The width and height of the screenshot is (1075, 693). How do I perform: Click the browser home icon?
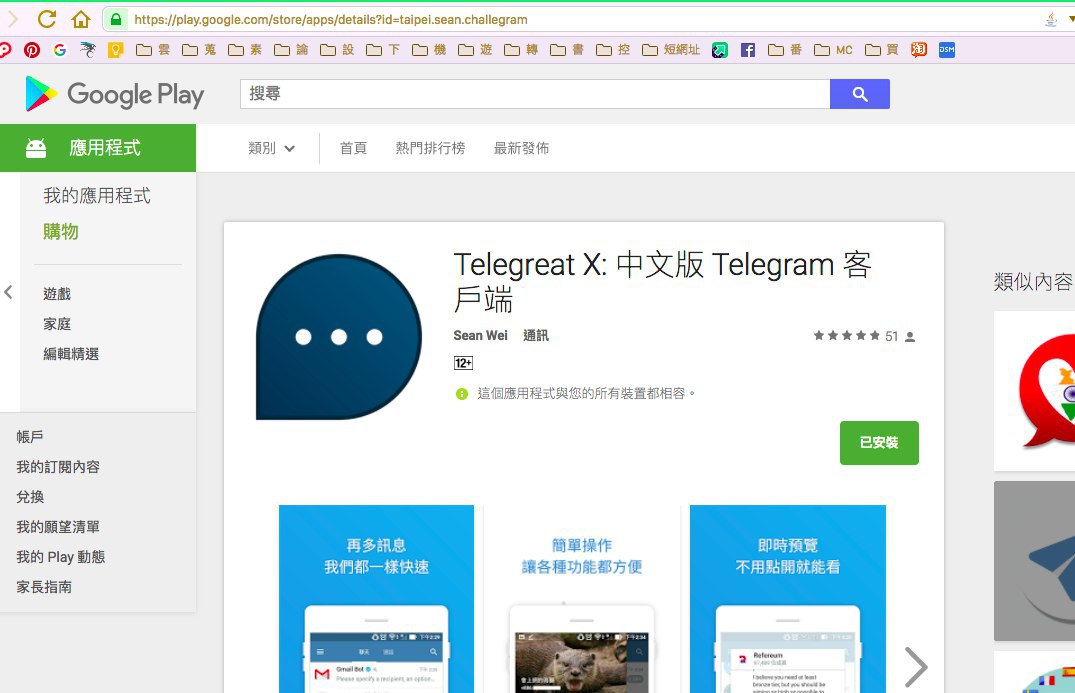pos(81,19)
